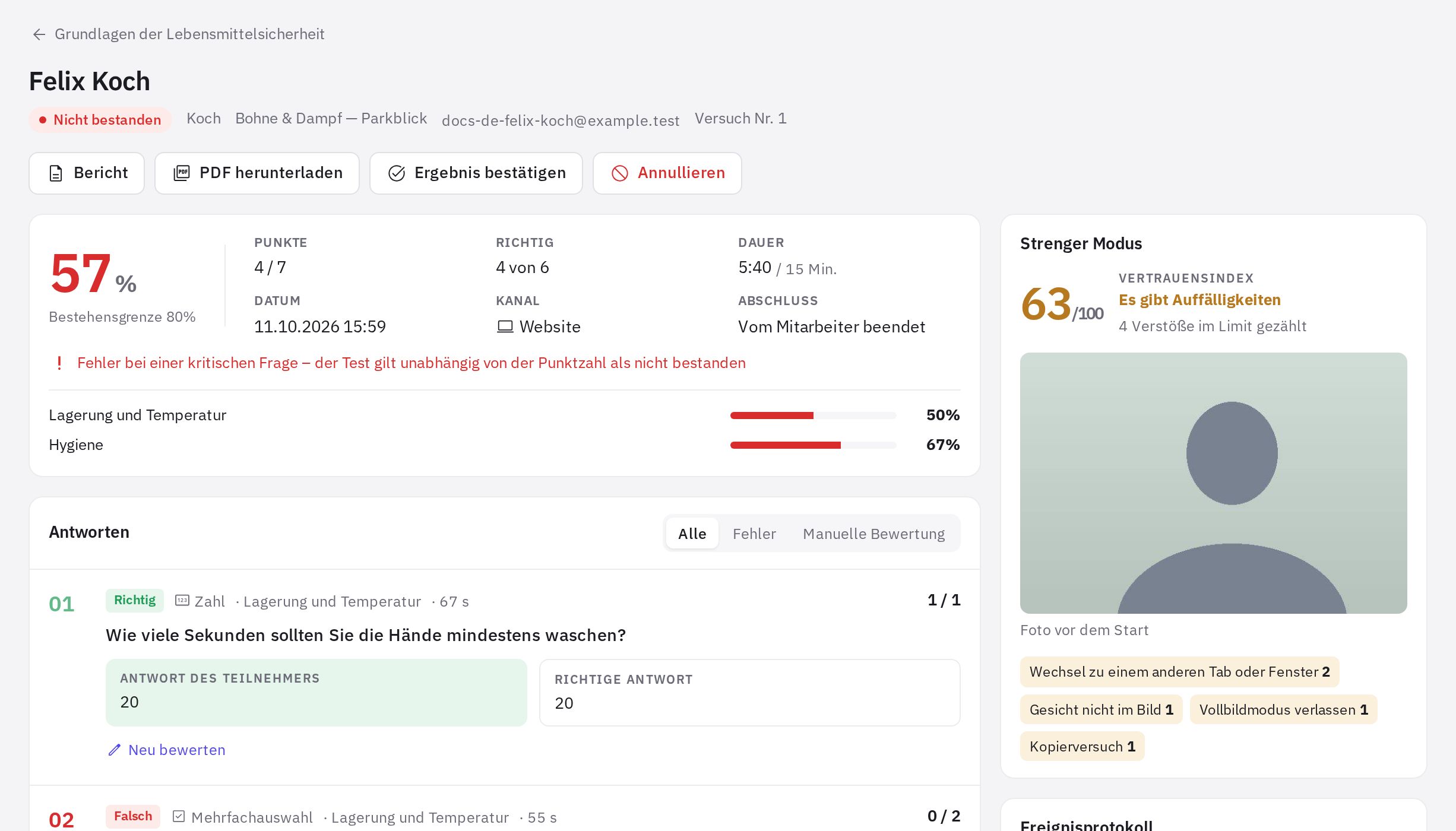
Task: Click the participant's answer box showing 20
Action: pos(316,693)
